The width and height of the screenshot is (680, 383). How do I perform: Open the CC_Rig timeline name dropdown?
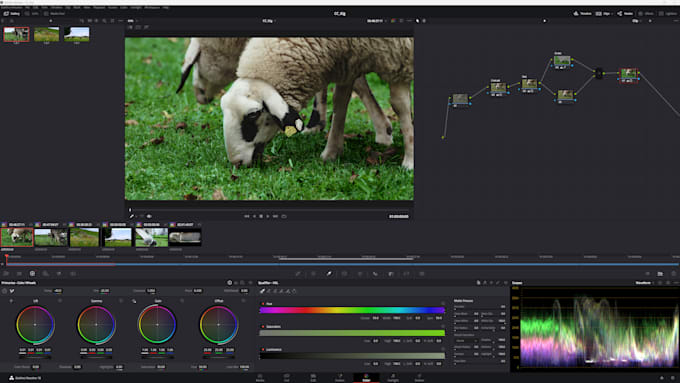269,20
